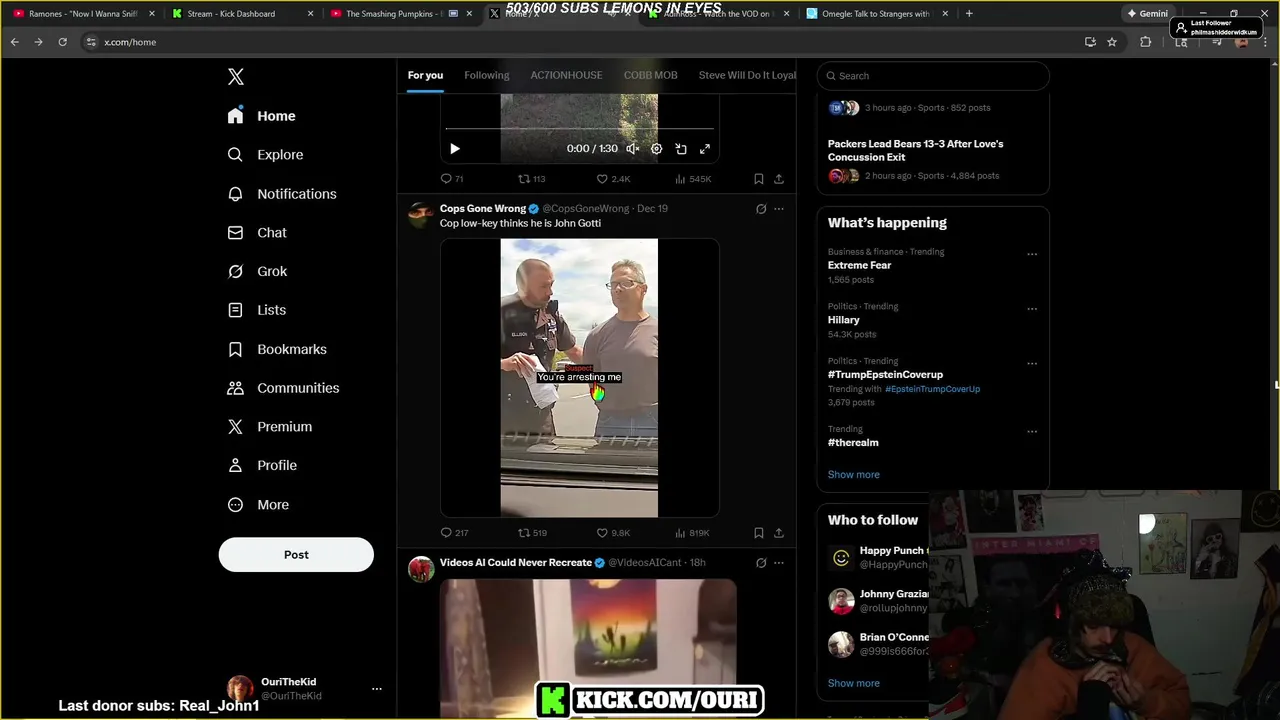Click the Post button
This screenshot has height=720, width=1280.
tap(296, 555)
